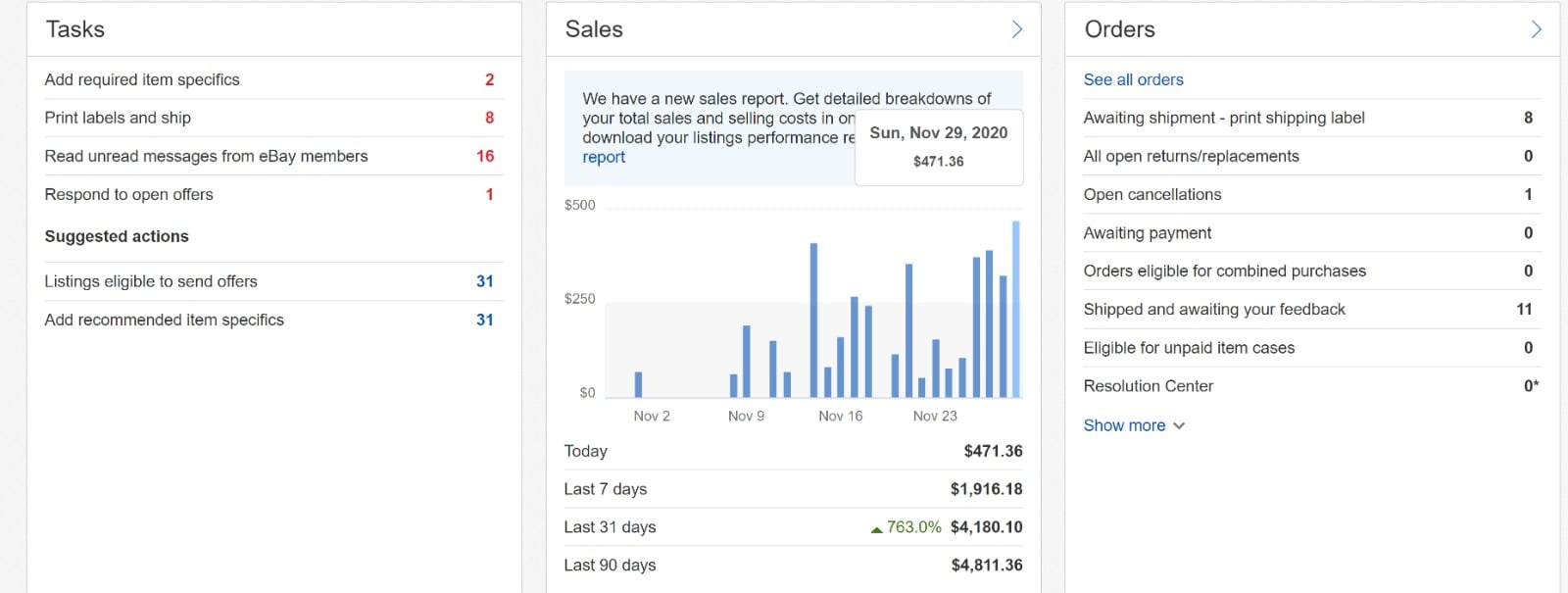Open the Orders panel chevron arrow
The height and width of the screenshot is (593, 1568).
[x=1536, y=29]
